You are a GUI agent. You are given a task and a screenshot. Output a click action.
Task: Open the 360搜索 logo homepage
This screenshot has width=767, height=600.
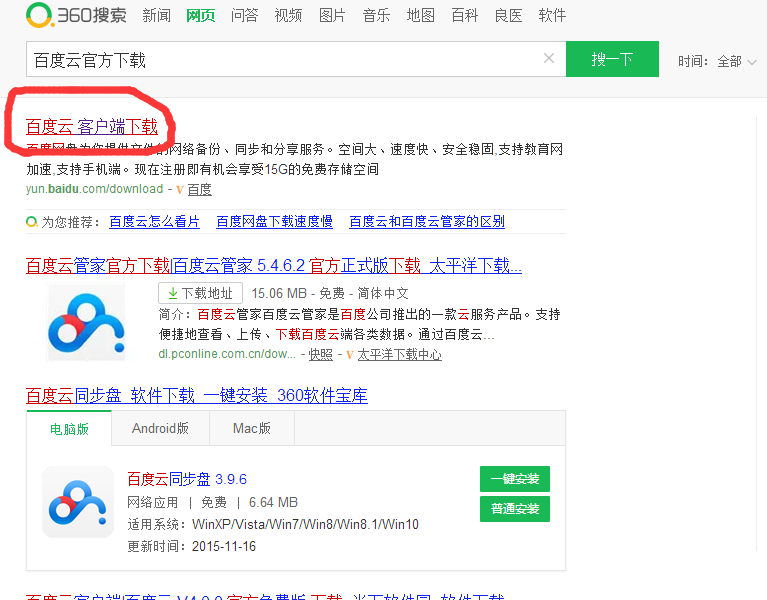76,15
